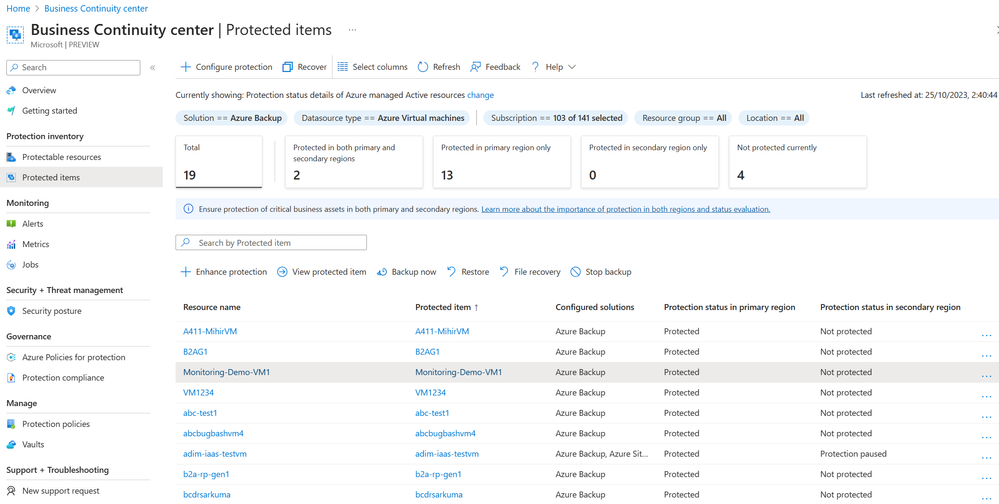Open B2AG1 protected item link

pyautogui.click(x=428, y=352)
